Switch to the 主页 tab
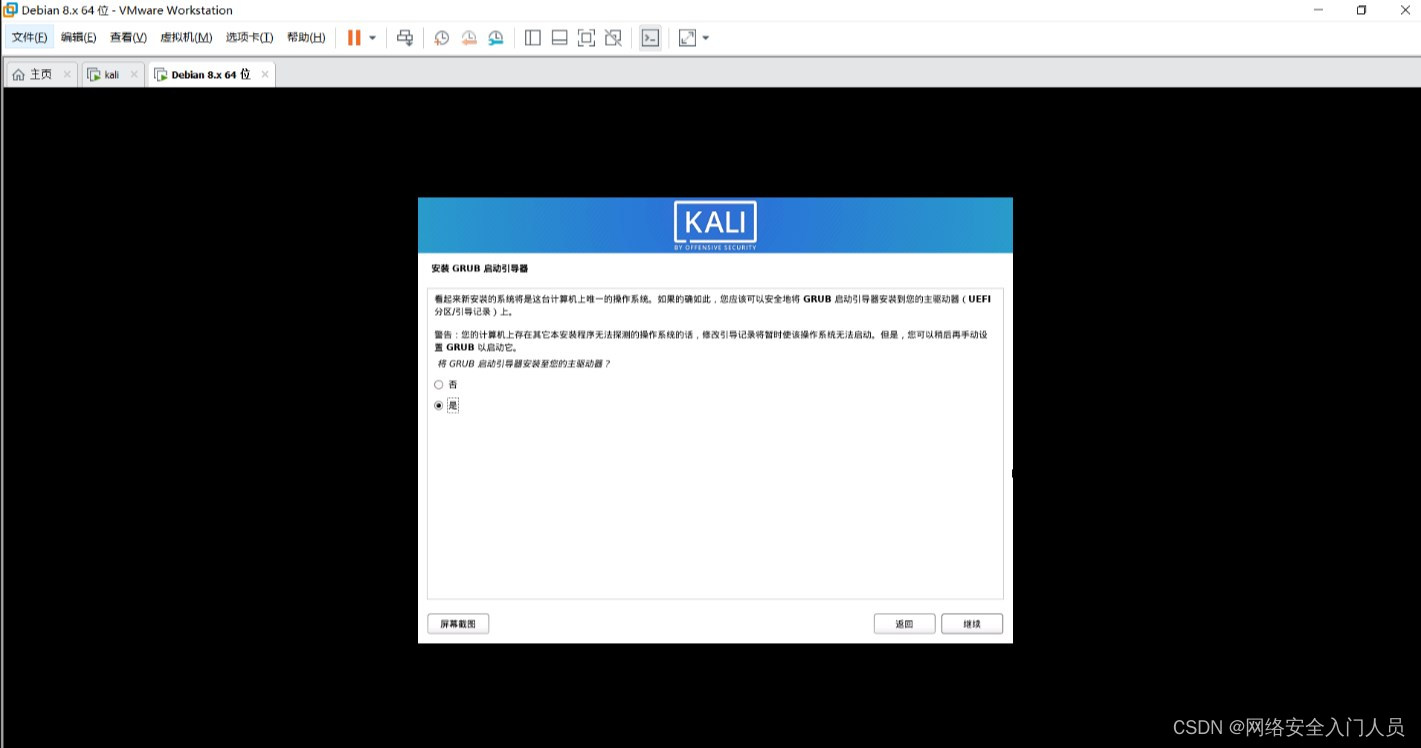Screen dimensions: 1421x748 coord(36,73)
